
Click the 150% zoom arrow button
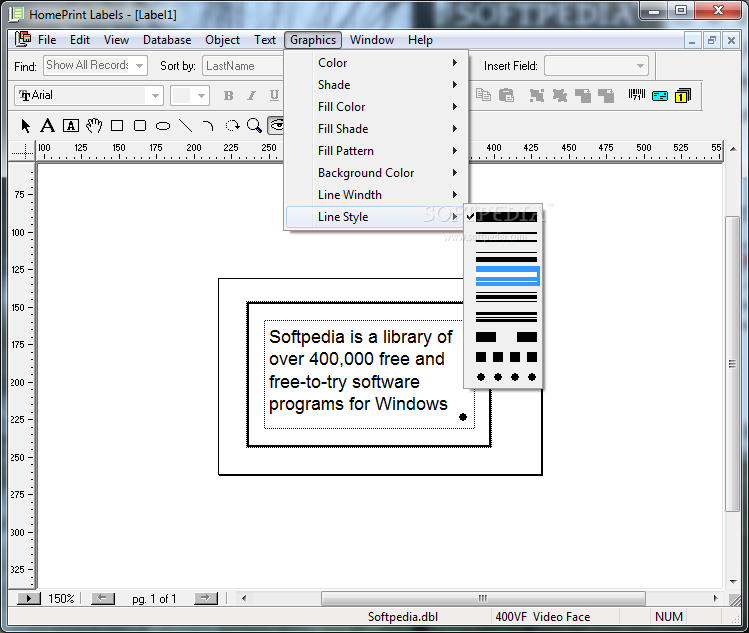pos(29,598)
